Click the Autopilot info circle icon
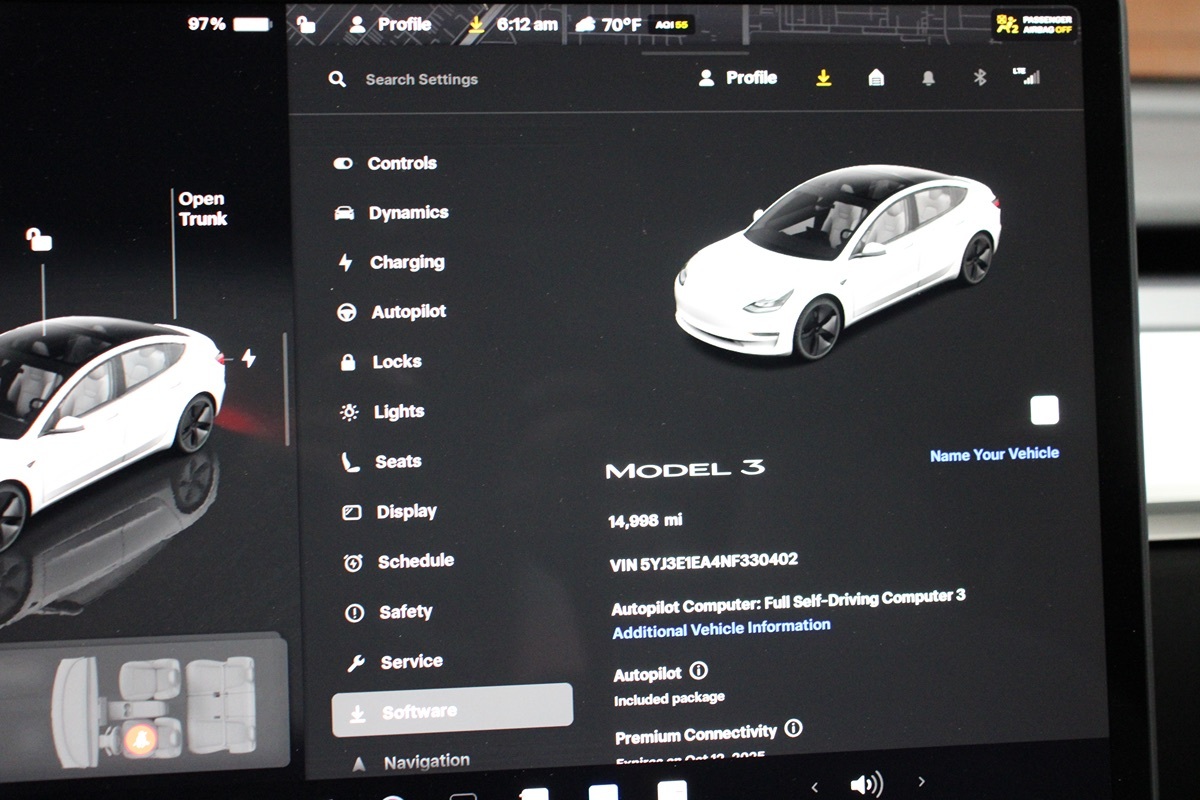The image size is (1200, 800). coord(699,671)
